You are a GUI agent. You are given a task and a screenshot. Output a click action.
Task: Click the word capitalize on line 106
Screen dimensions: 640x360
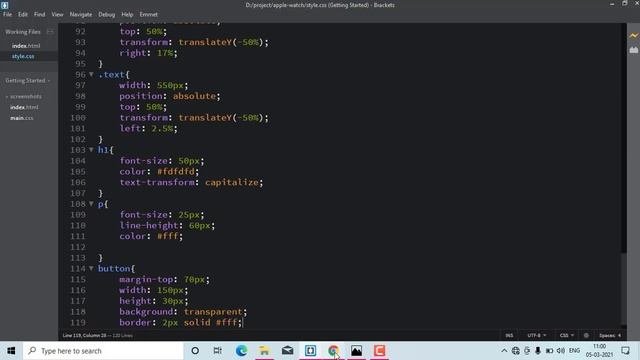[x=232, y=182]
